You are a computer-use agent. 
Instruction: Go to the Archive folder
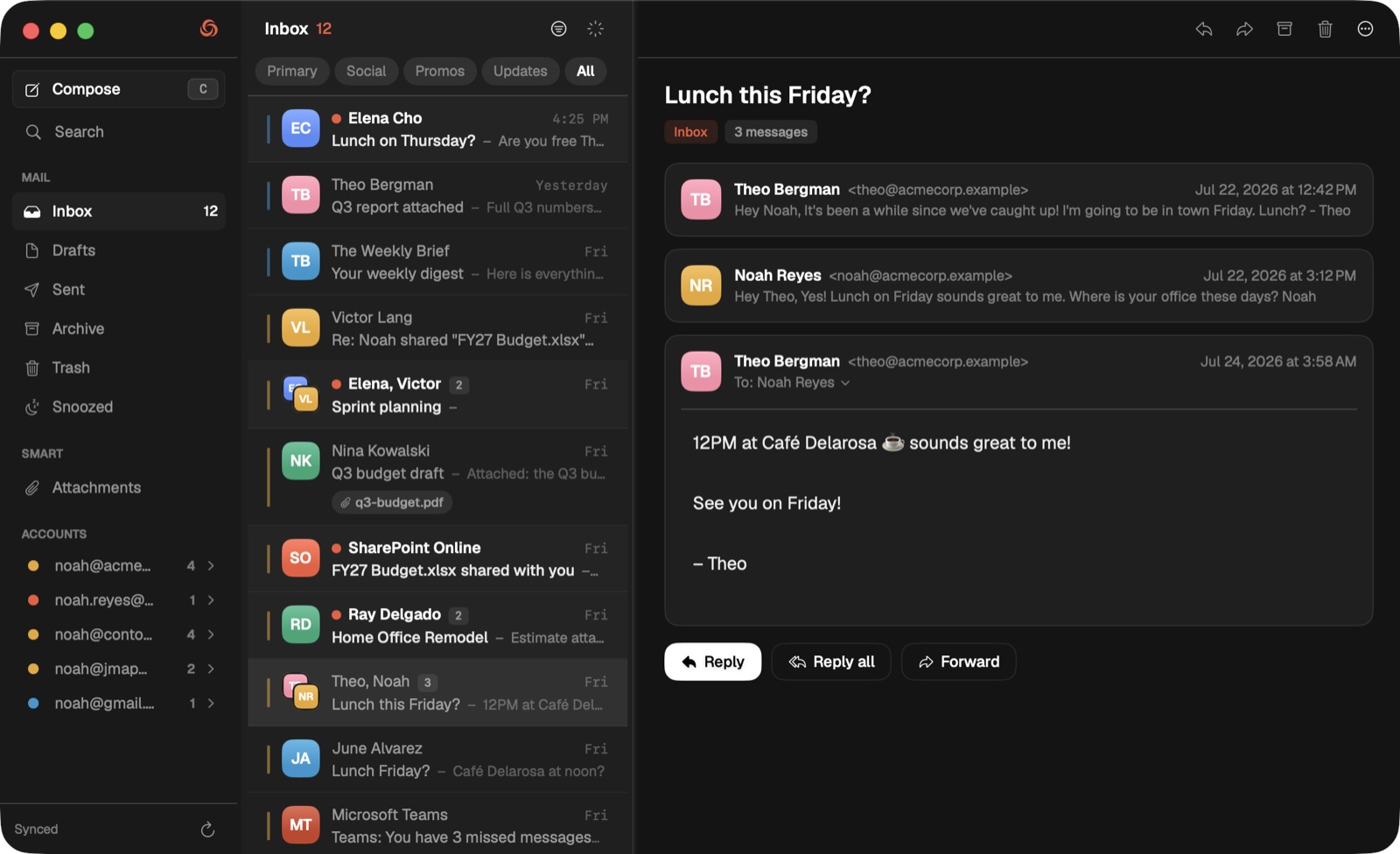click(119, 329)
